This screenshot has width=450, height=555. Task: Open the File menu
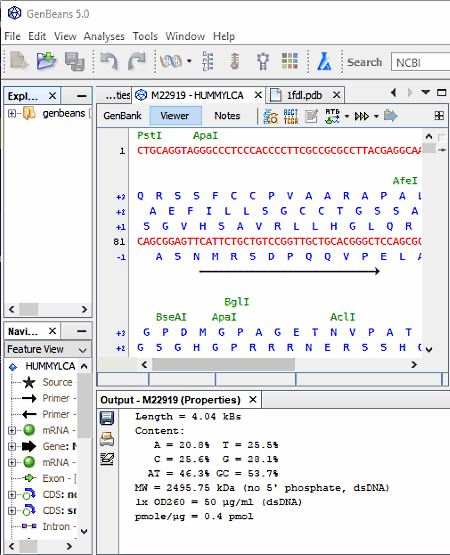tap(12, 36)
